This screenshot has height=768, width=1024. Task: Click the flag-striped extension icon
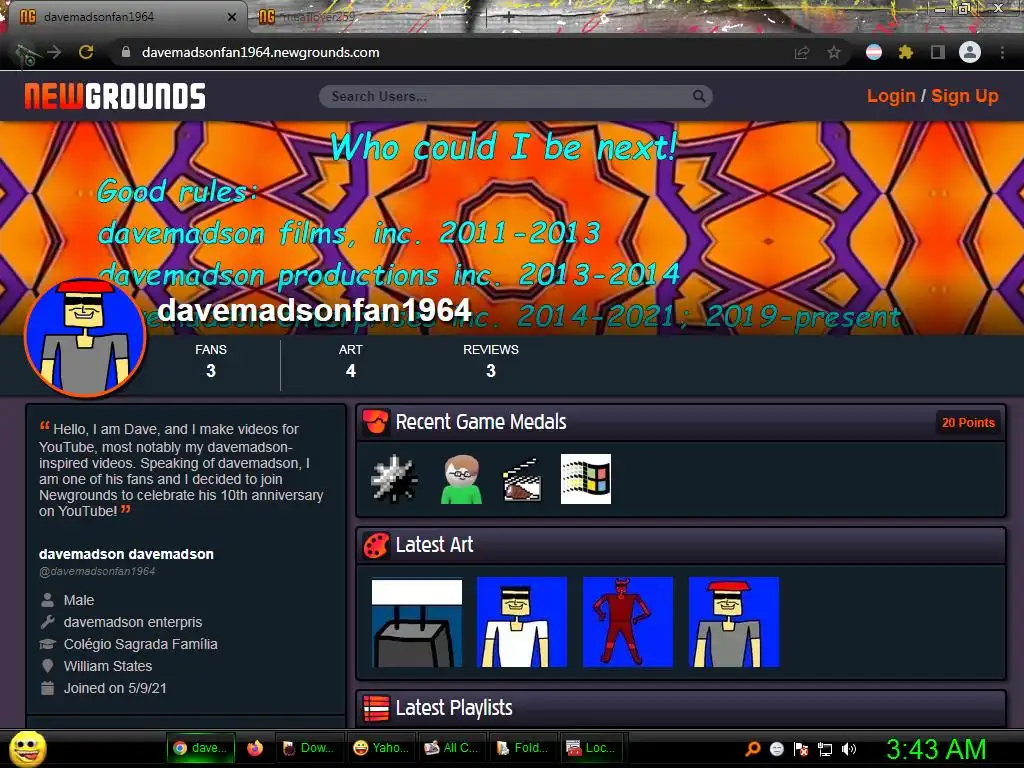(874, 52)
